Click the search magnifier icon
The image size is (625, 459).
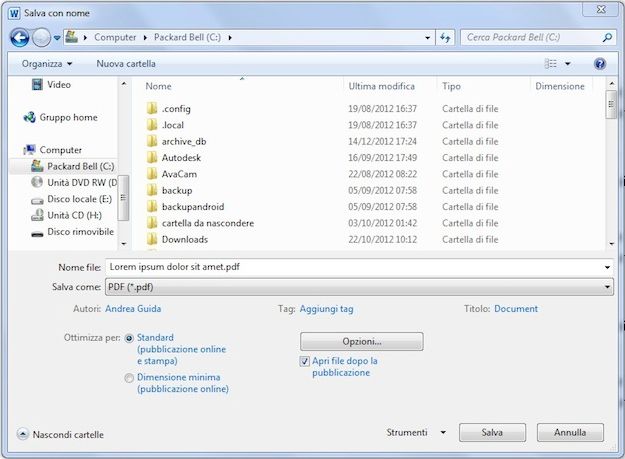pos(607,37)
